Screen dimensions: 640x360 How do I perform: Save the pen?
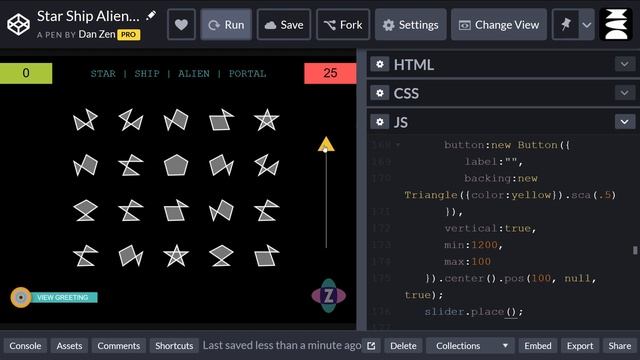(x=284, y=25)
